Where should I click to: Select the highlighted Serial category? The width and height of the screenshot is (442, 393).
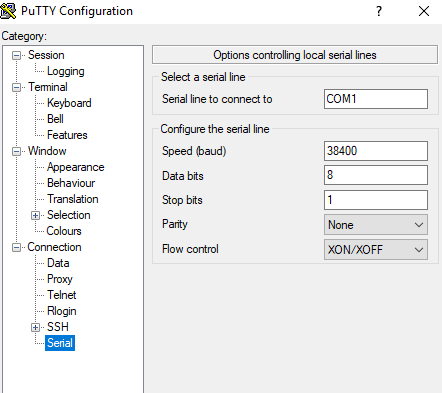point(60,343)
